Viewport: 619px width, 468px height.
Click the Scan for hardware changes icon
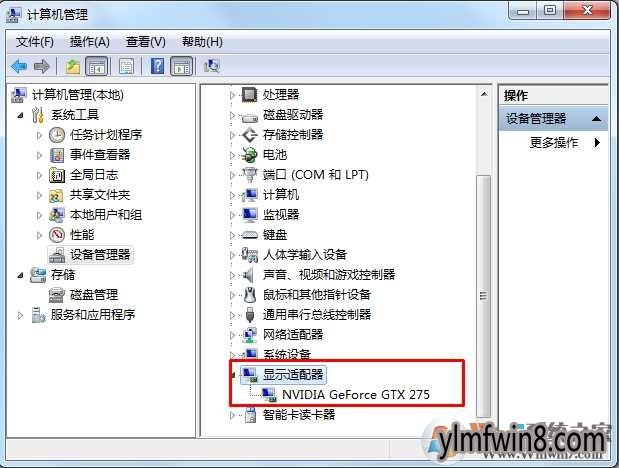coord(212,66)
